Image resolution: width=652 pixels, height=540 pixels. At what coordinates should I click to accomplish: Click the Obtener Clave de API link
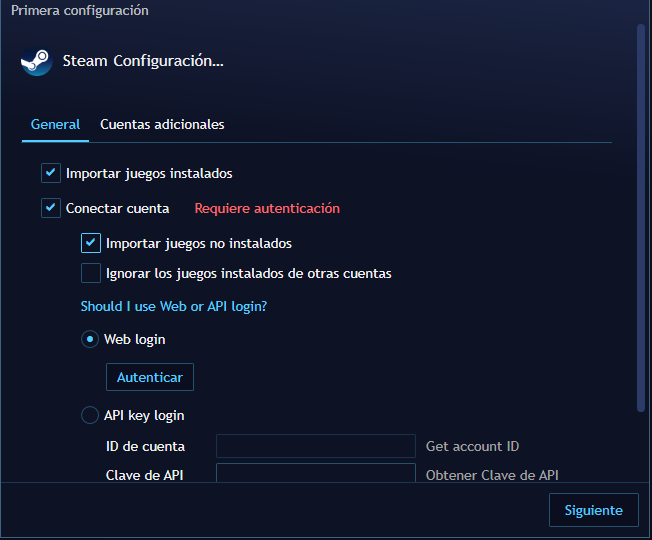pos(492,475)
